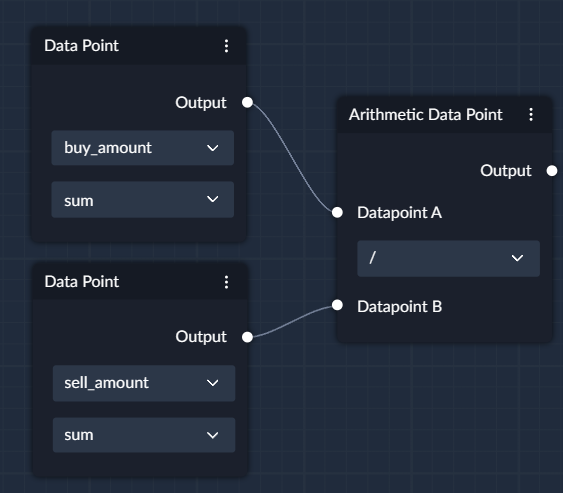Click Output port of sell_amount node
This screenshot has width=563, height=493.
tap(247, 337)
